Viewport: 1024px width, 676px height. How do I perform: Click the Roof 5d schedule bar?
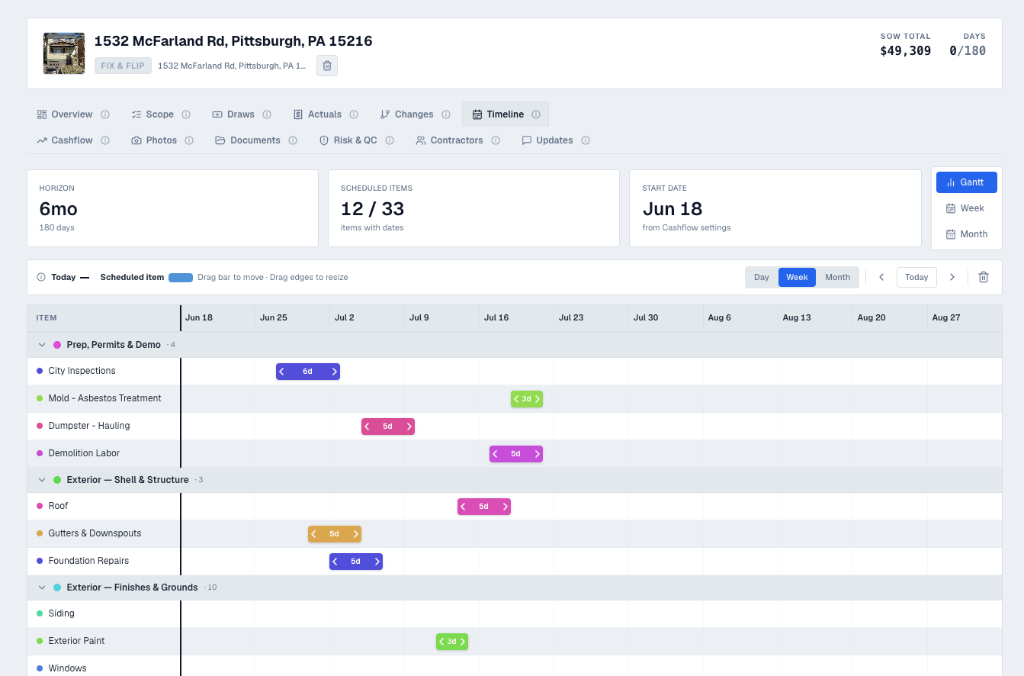[x=484, y=507]
